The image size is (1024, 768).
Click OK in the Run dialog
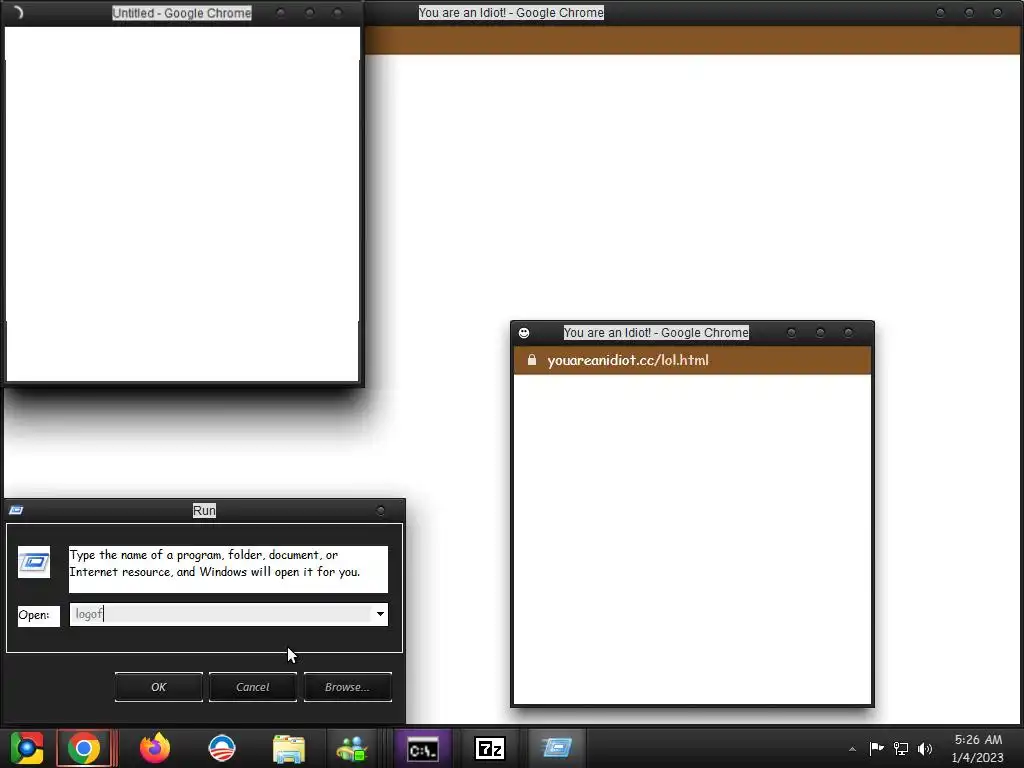tap(159, 687)
